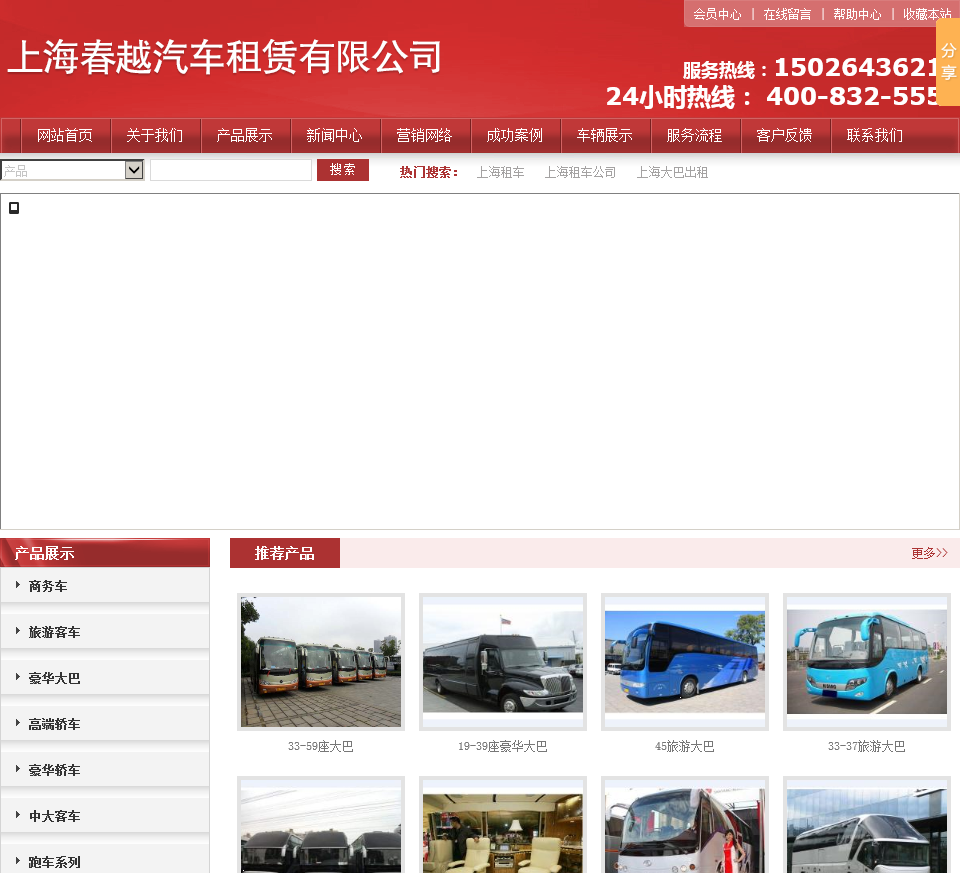Open the 豪华大巴 category
Screen dimensions: 960x873
[x=54, y=678]
